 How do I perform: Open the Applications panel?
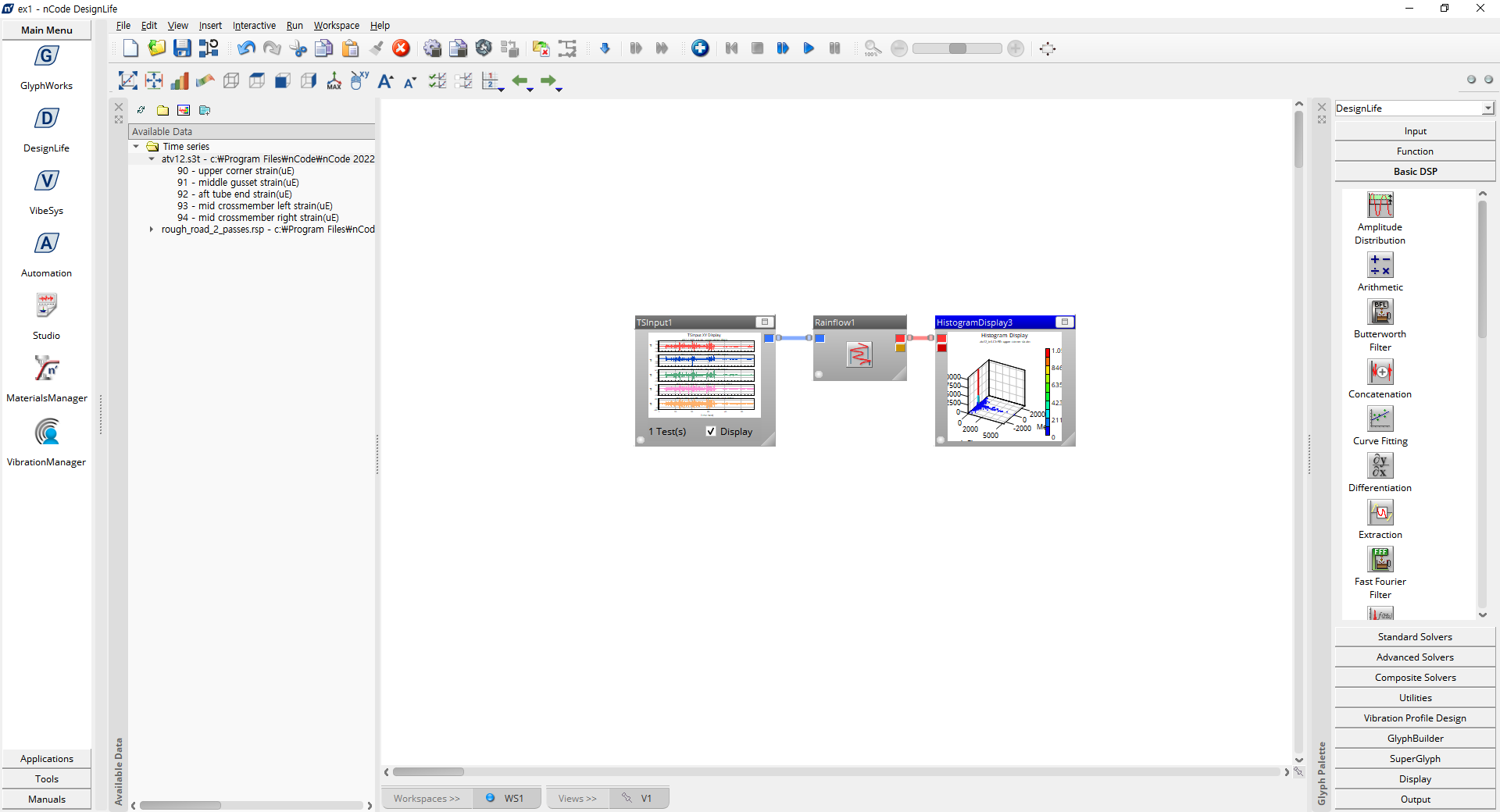click(47, 759)
